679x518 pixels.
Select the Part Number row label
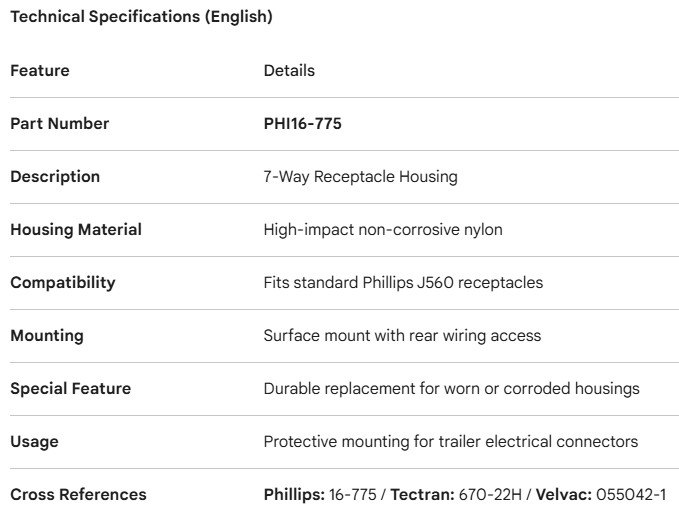tap(60, 124)
